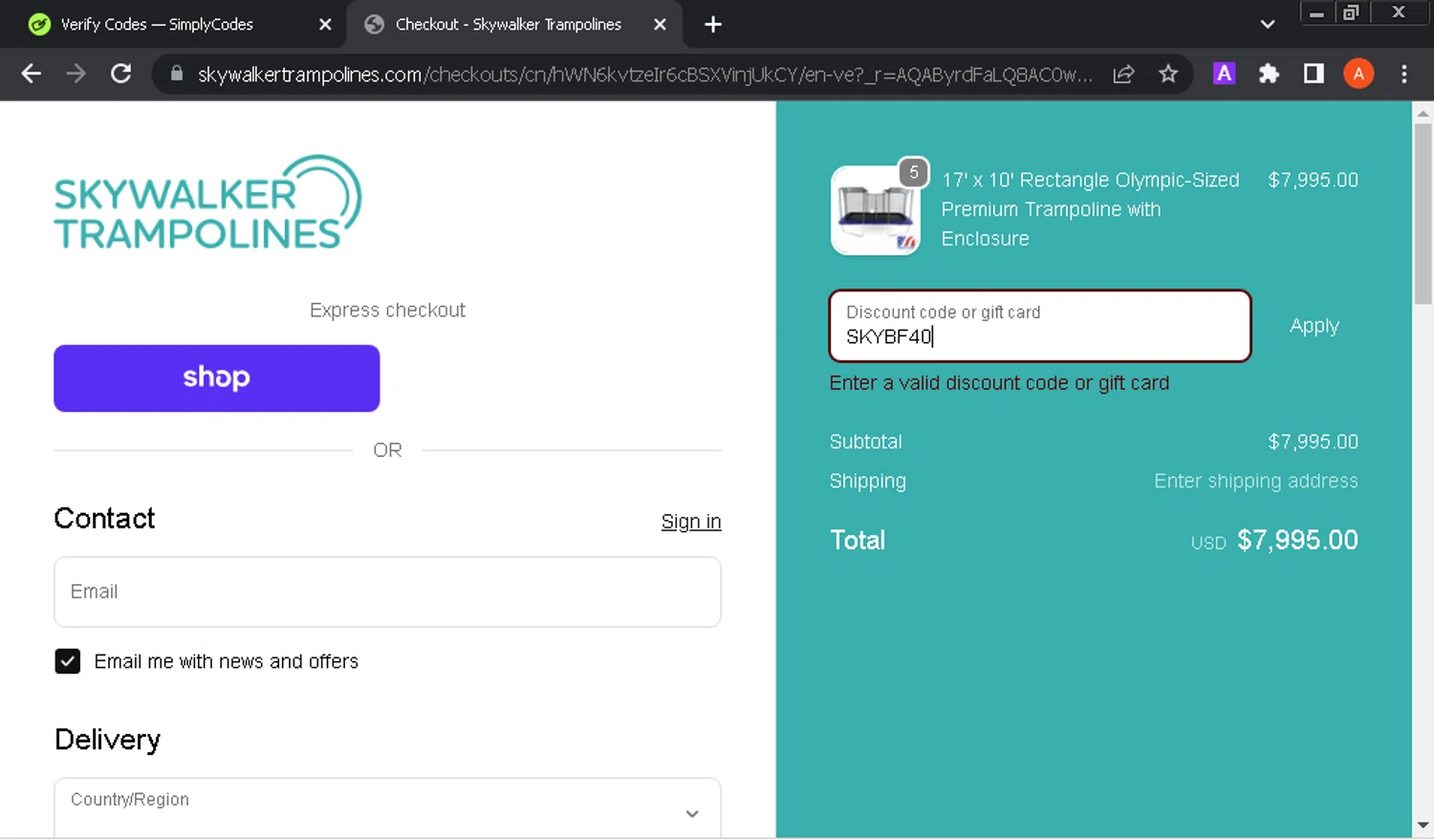Go forward in browser history
This screenshot has height=840, width=1434.
tap(76, 74)
